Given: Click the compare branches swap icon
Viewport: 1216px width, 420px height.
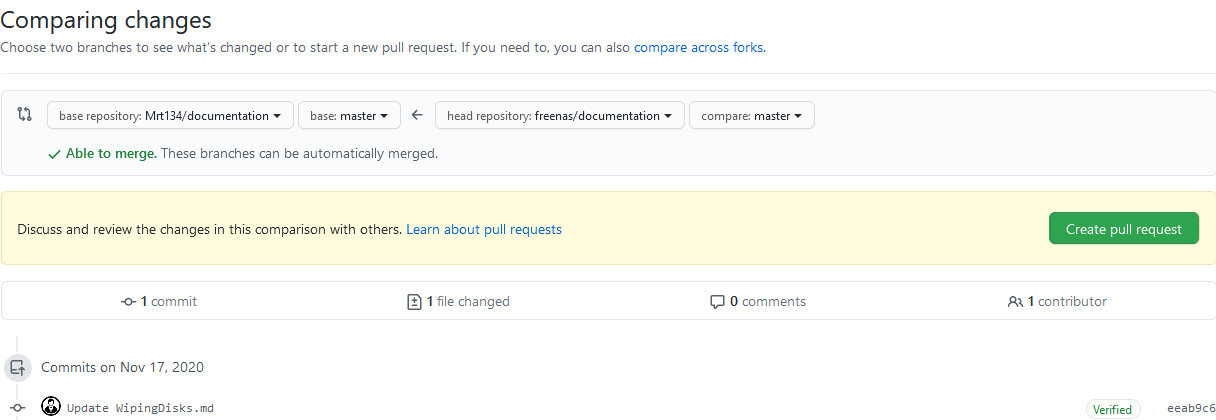Looking at the screenshot, I should [x=25, y=115].
